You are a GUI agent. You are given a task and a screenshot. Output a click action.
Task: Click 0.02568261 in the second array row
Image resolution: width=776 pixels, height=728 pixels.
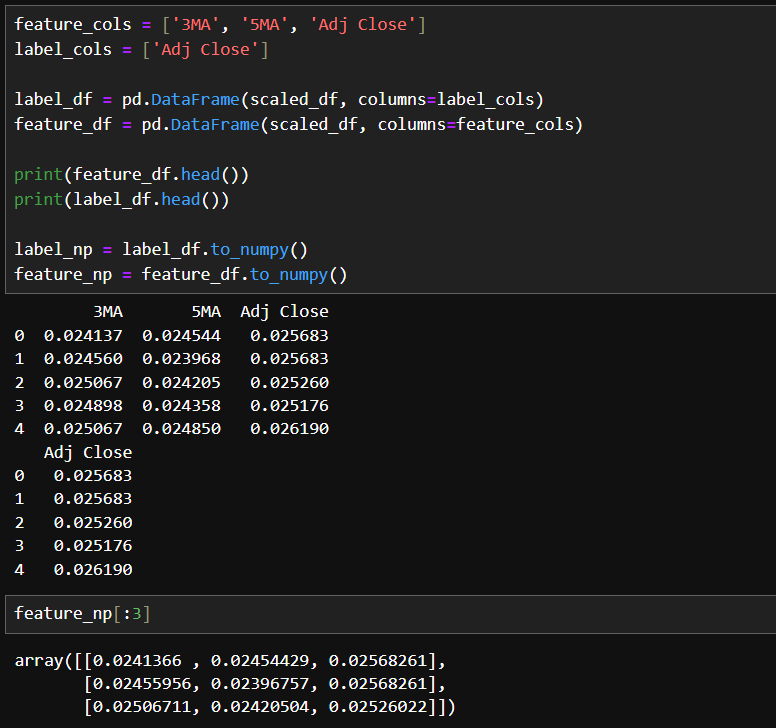coord(378,683)
